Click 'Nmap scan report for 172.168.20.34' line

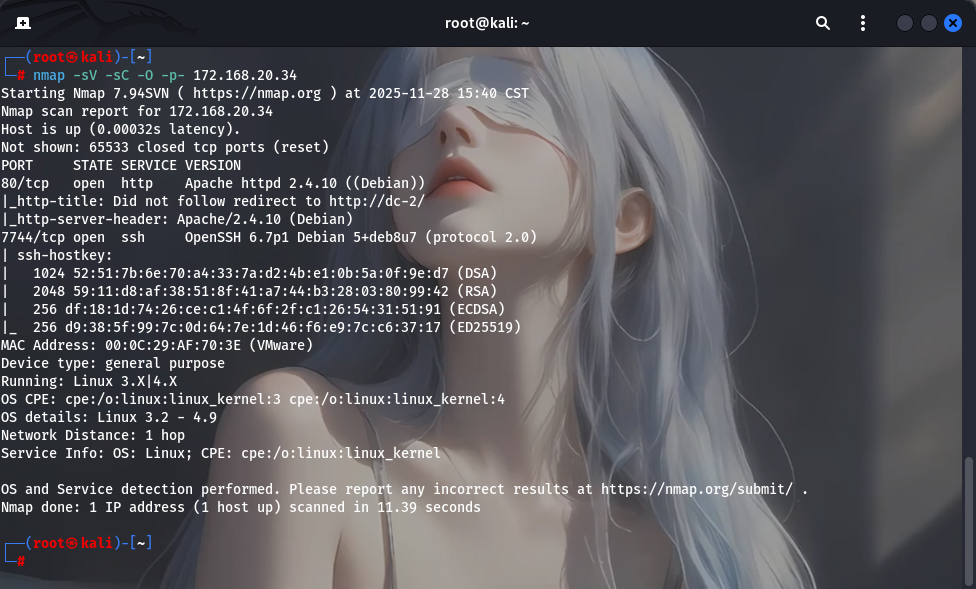pos(137,111)
